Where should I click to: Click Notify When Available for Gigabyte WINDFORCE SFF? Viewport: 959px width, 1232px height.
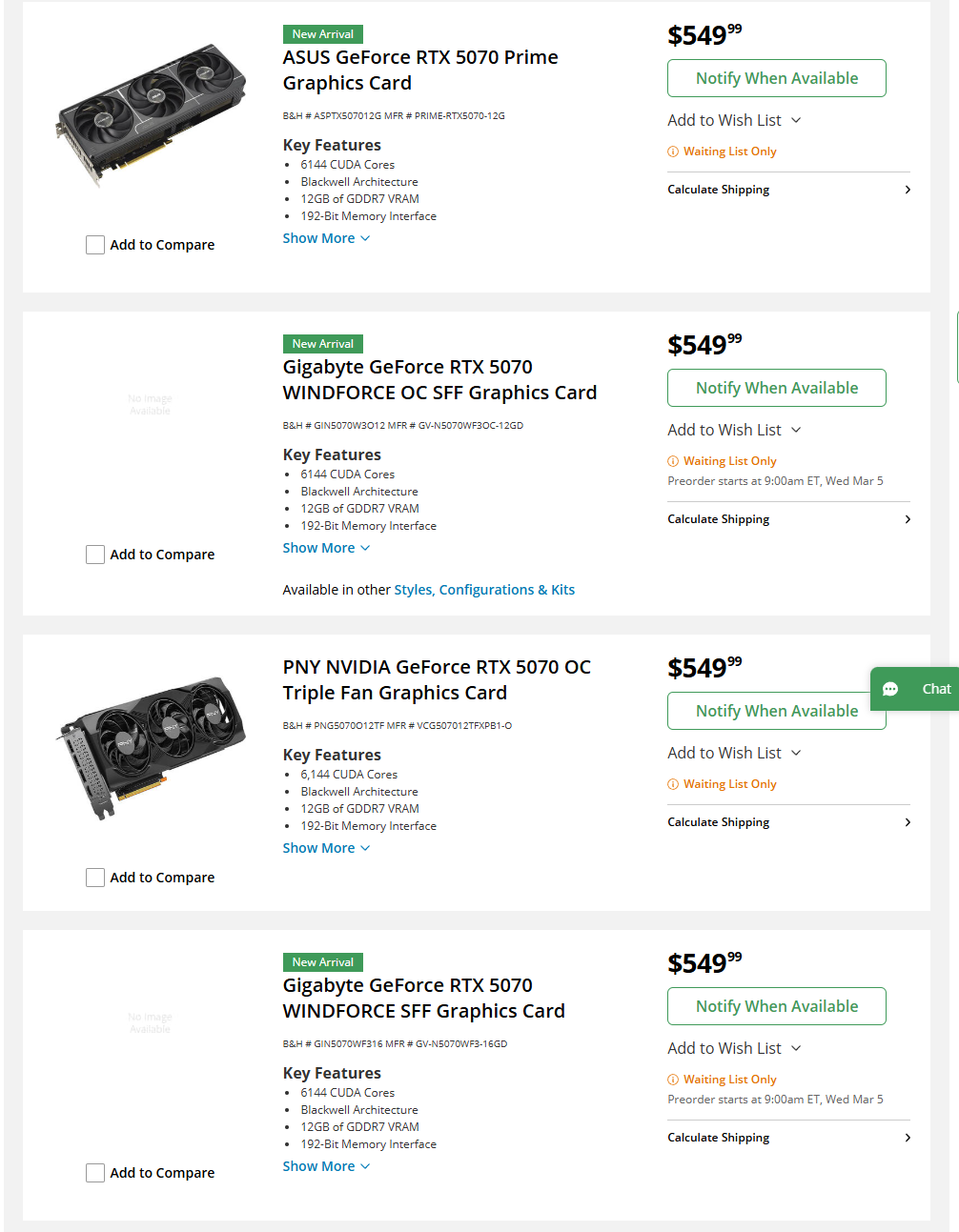pyautogui.click(x=776, y=1005)
